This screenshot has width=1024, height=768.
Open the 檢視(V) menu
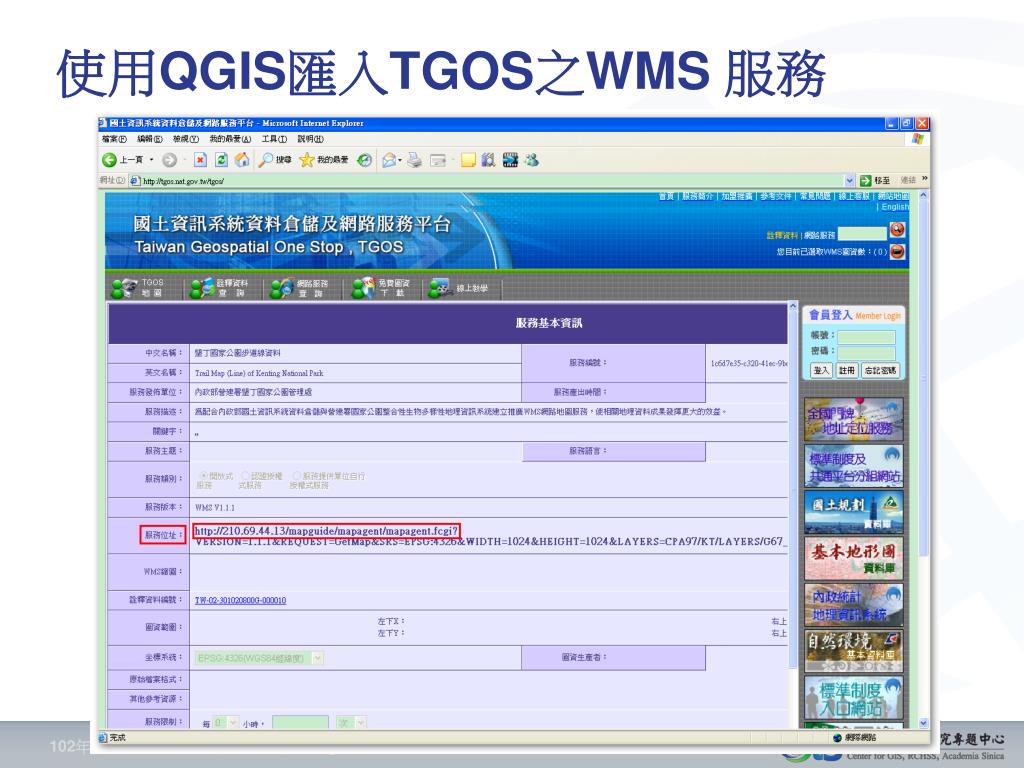click(185, 139)
